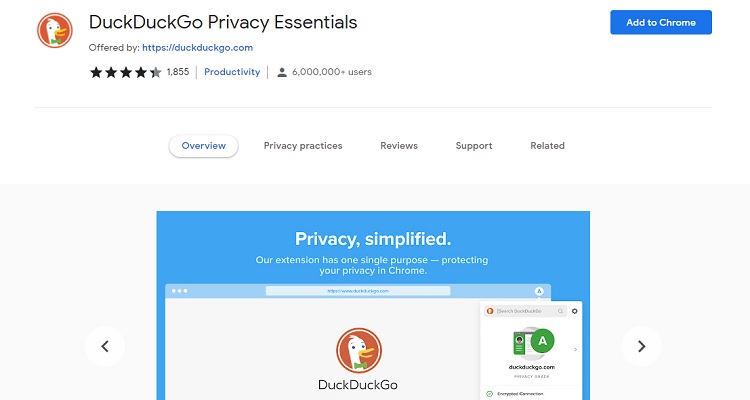The image size is (750, 400).
Task: Go to the previous screenshot with left arrow
Action: pos(105,346)
